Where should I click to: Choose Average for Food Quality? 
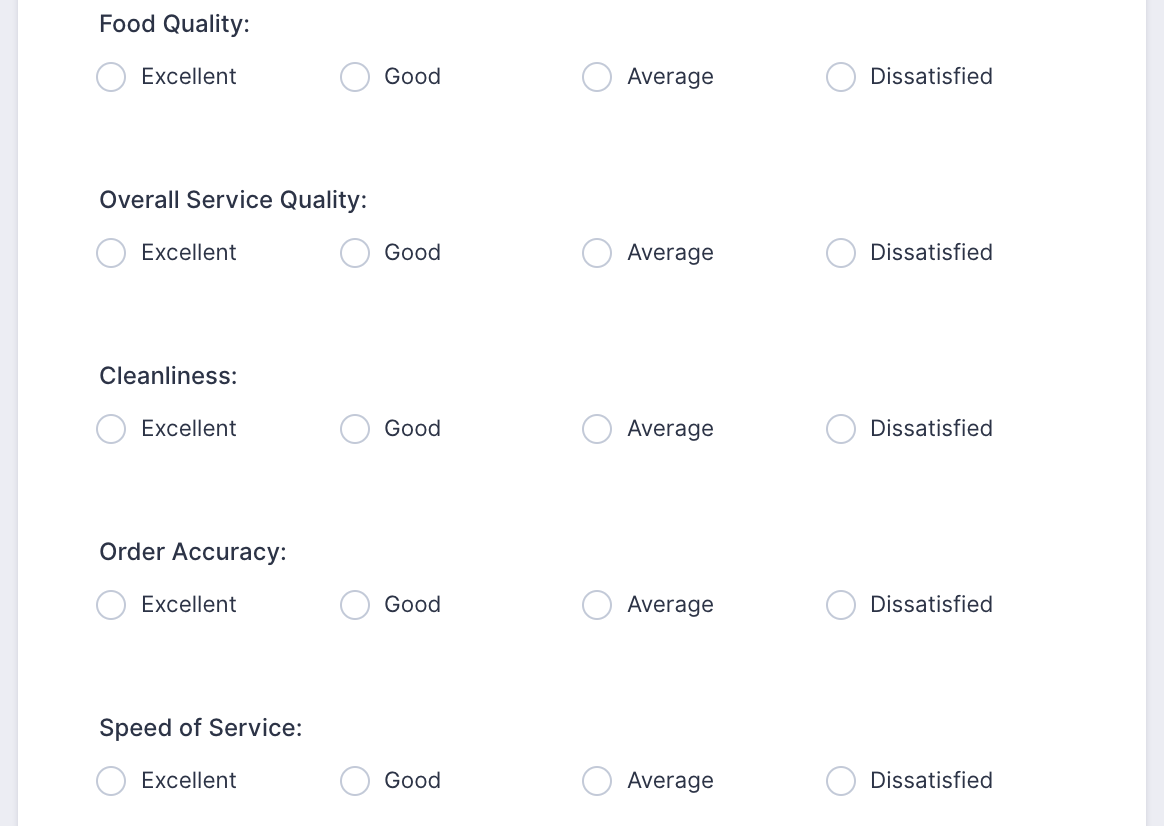597,77
